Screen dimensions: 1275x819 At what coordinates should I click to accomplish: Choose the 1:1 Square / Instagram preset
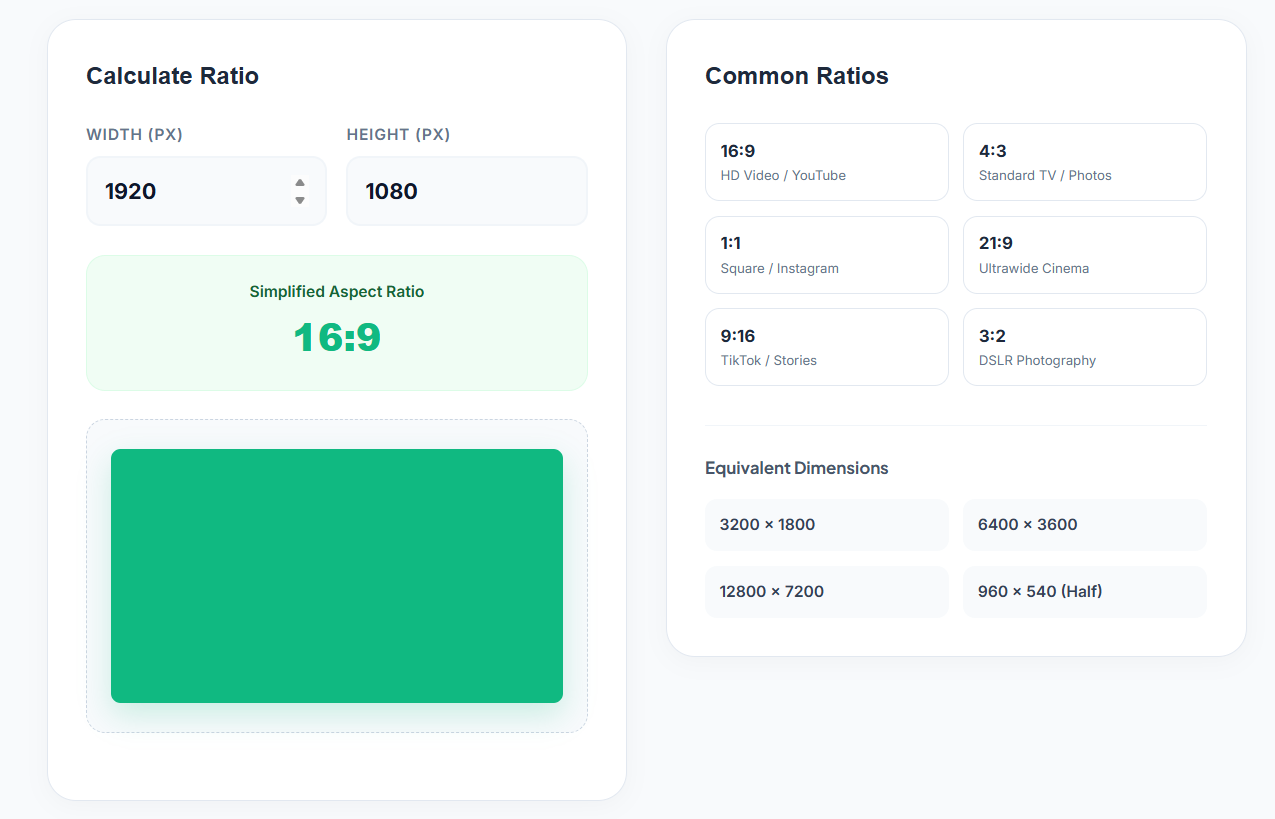[x=827, y=255]
